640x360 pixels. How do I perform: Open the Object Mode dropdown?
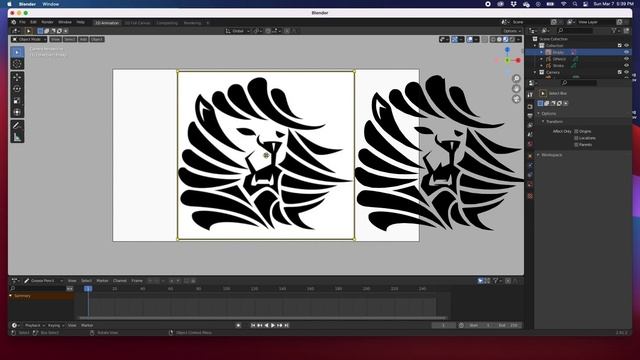29,40
